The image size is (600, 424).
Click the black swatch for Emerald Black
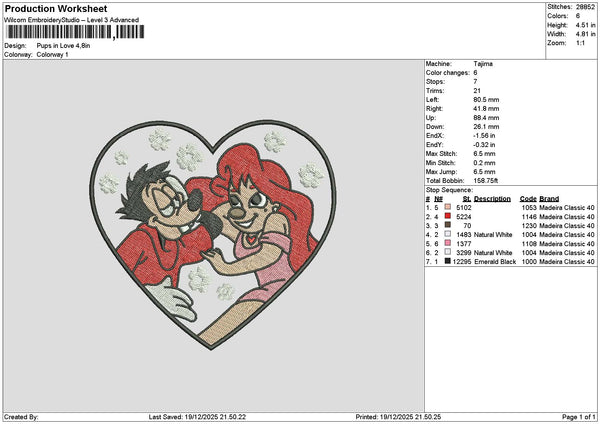point(448,261)
